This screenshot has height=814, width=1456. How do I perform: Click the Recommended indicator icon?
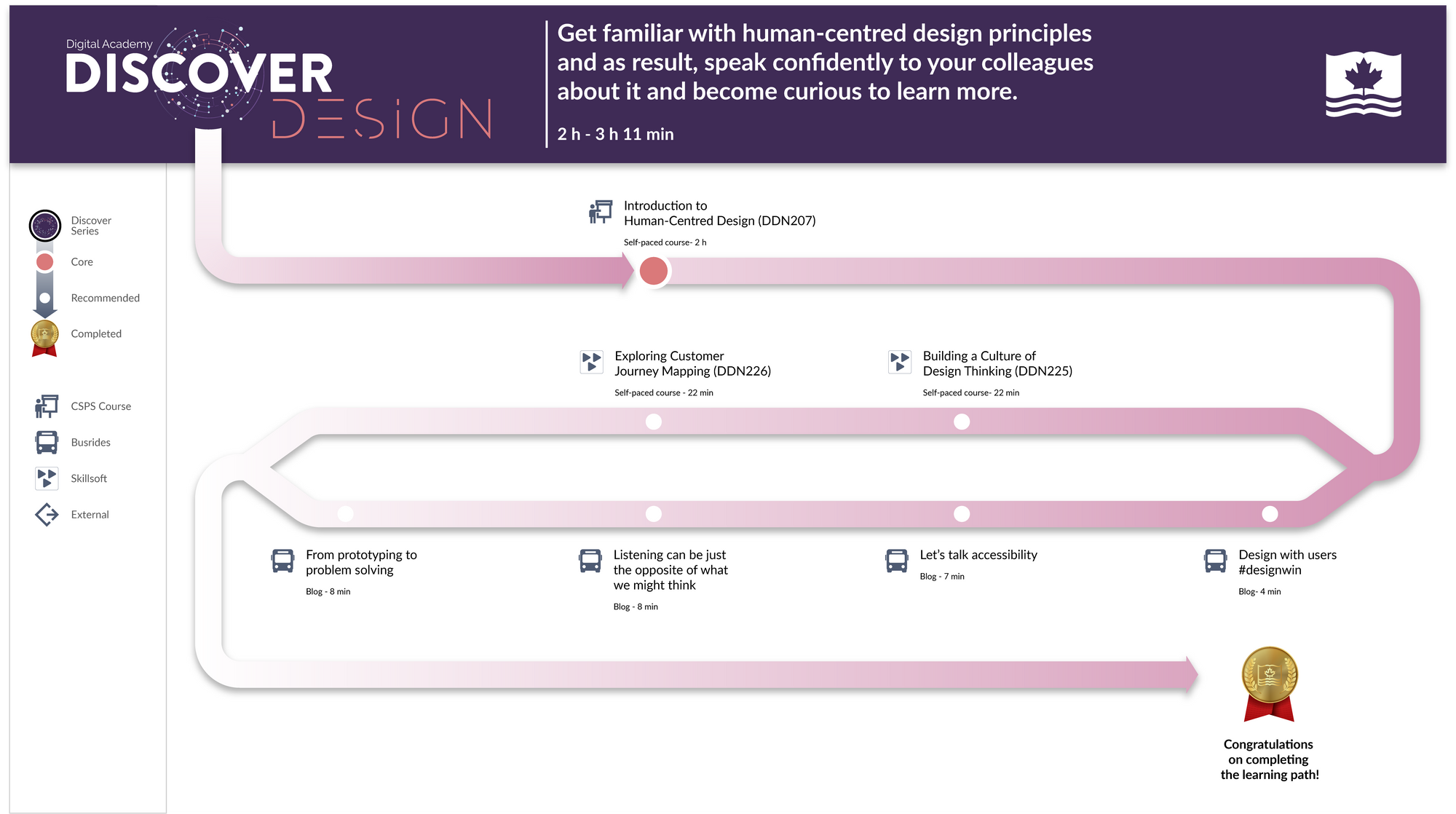(x=44, y=298)
